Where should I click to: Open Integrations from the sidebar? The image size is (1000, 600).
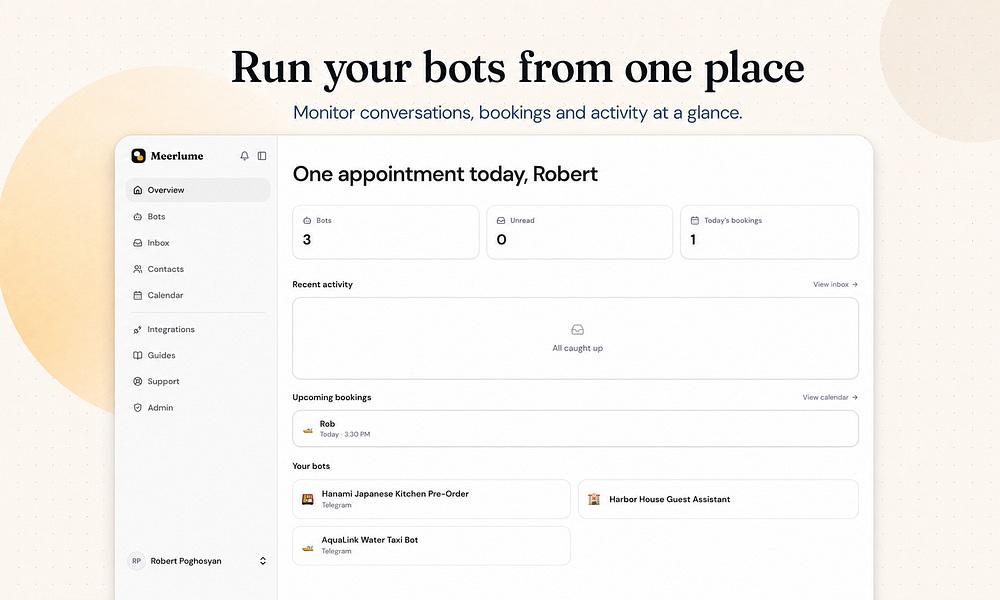coord(198,330)
